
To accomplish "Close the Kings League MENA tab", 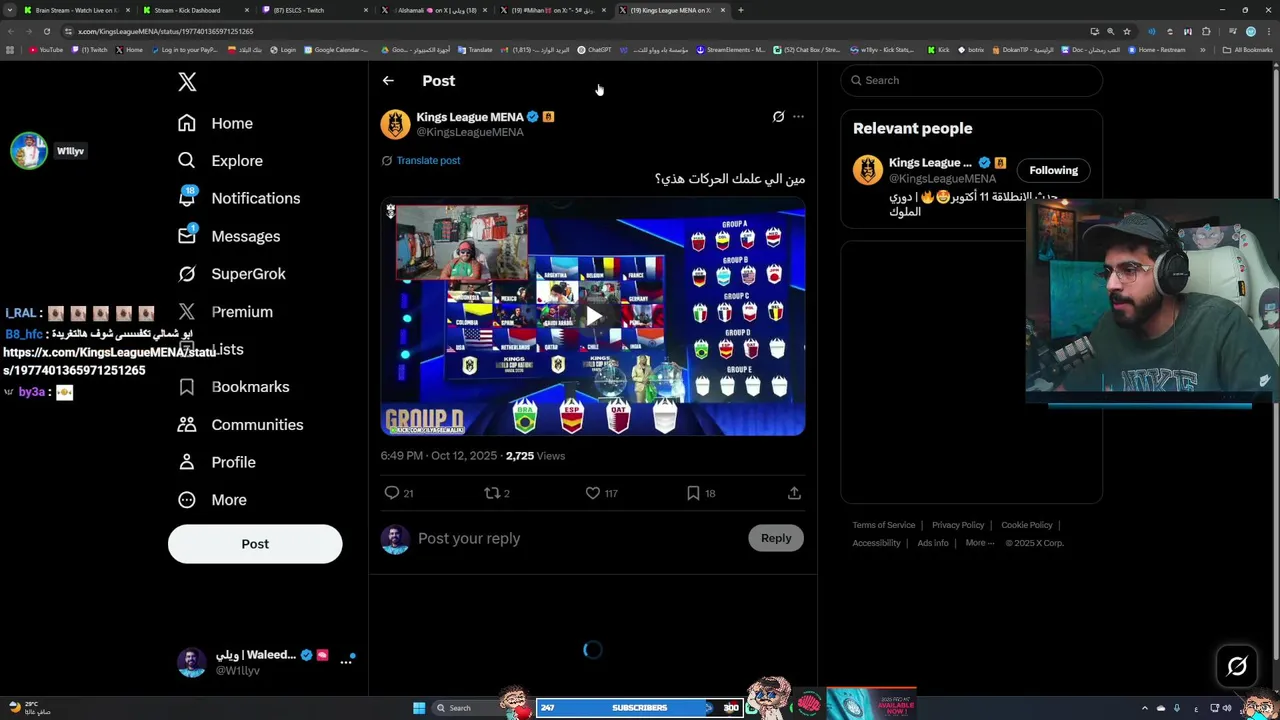I will 722,10.
